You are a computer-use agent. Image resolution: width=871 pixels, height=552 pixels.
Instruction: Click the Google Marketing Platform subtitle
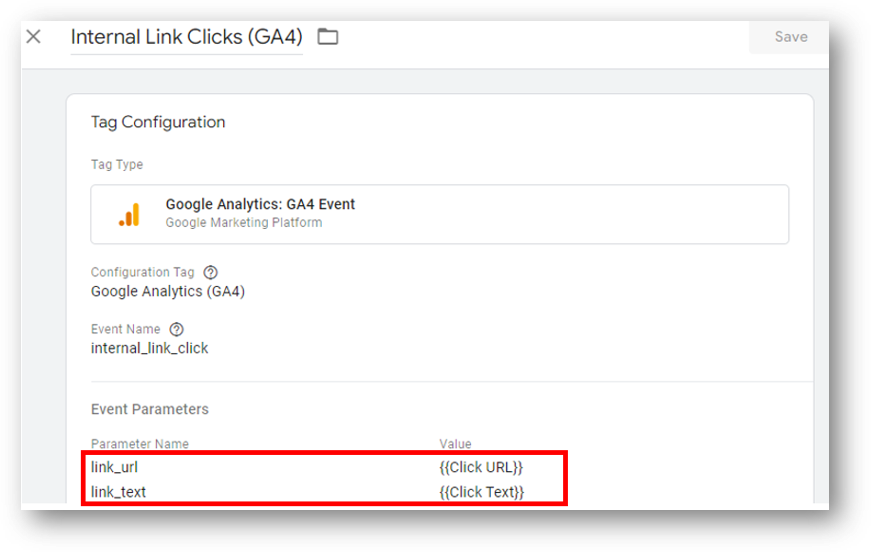[x=244, y=223]
